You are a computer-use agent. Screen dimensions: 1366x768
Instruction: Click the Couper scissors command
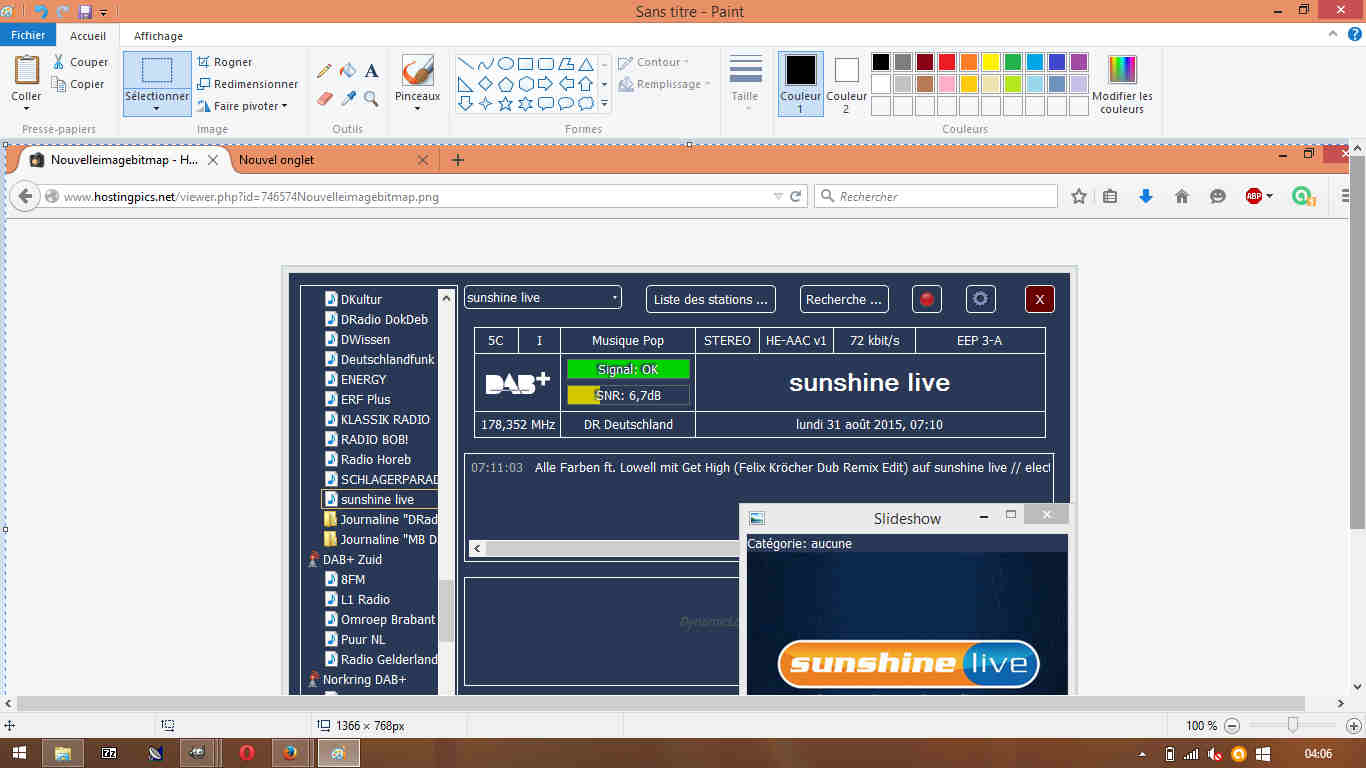[x=80, y=62]
